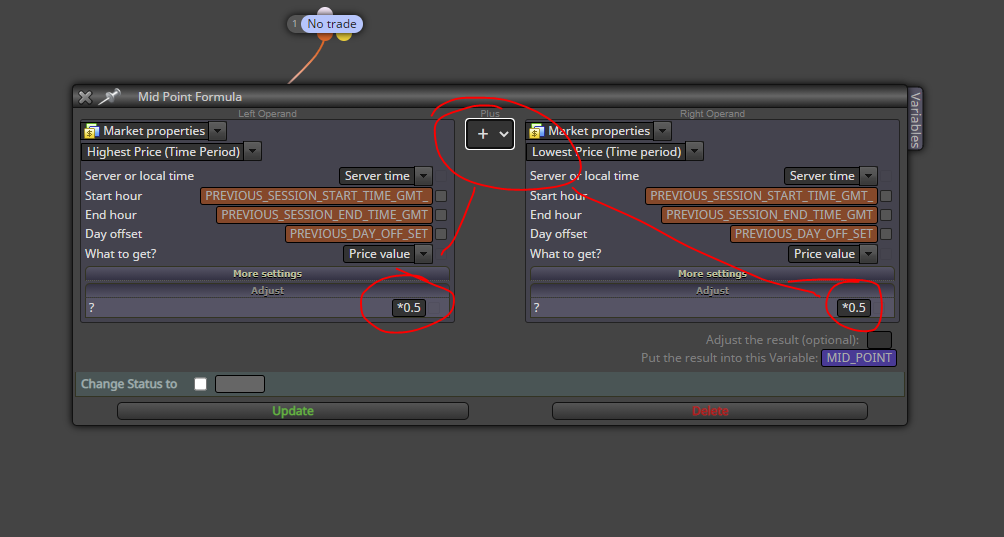The width and height of the screenshot is (1004, 537).
Task: Toggle the checkbox beside Right Operand Day offset
Action: [886, 234]
